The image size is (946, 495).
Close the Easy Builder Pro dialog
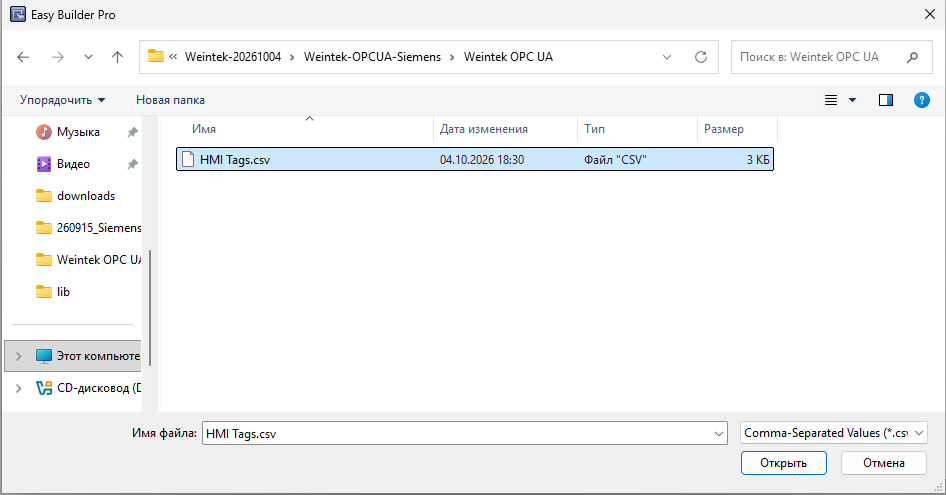coord(930,14)
